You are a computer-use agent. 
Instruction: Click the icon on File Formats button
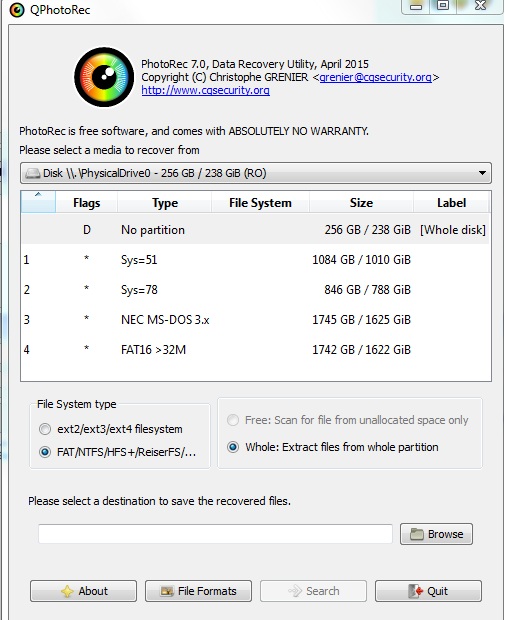point(166,591)
